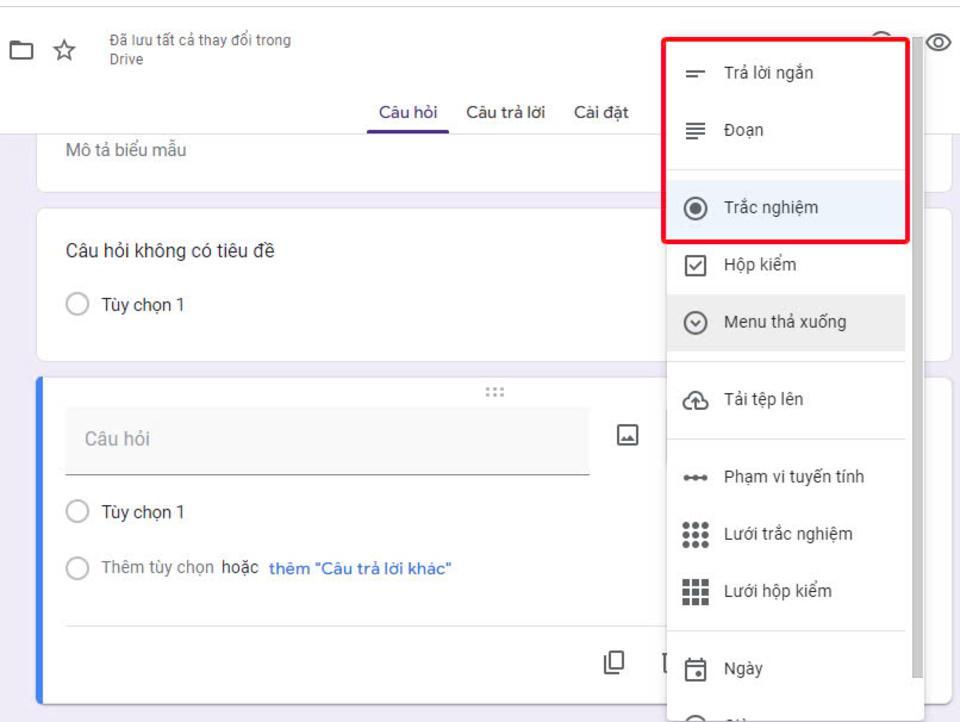The width and height of the screenshot is (960, 722).
Task: Switch to the Câu trả lời tab
Action: (x=505, y=112)
